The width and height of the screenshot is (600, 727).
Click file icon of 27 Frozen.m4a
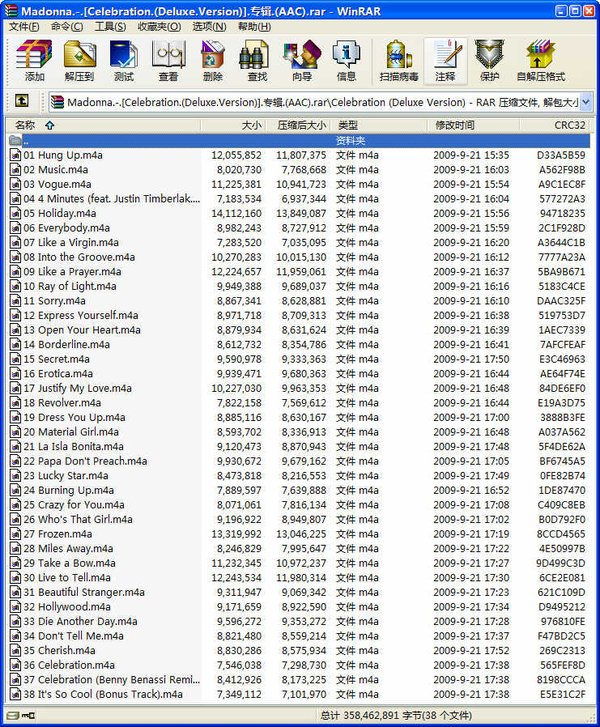(15, 534)
